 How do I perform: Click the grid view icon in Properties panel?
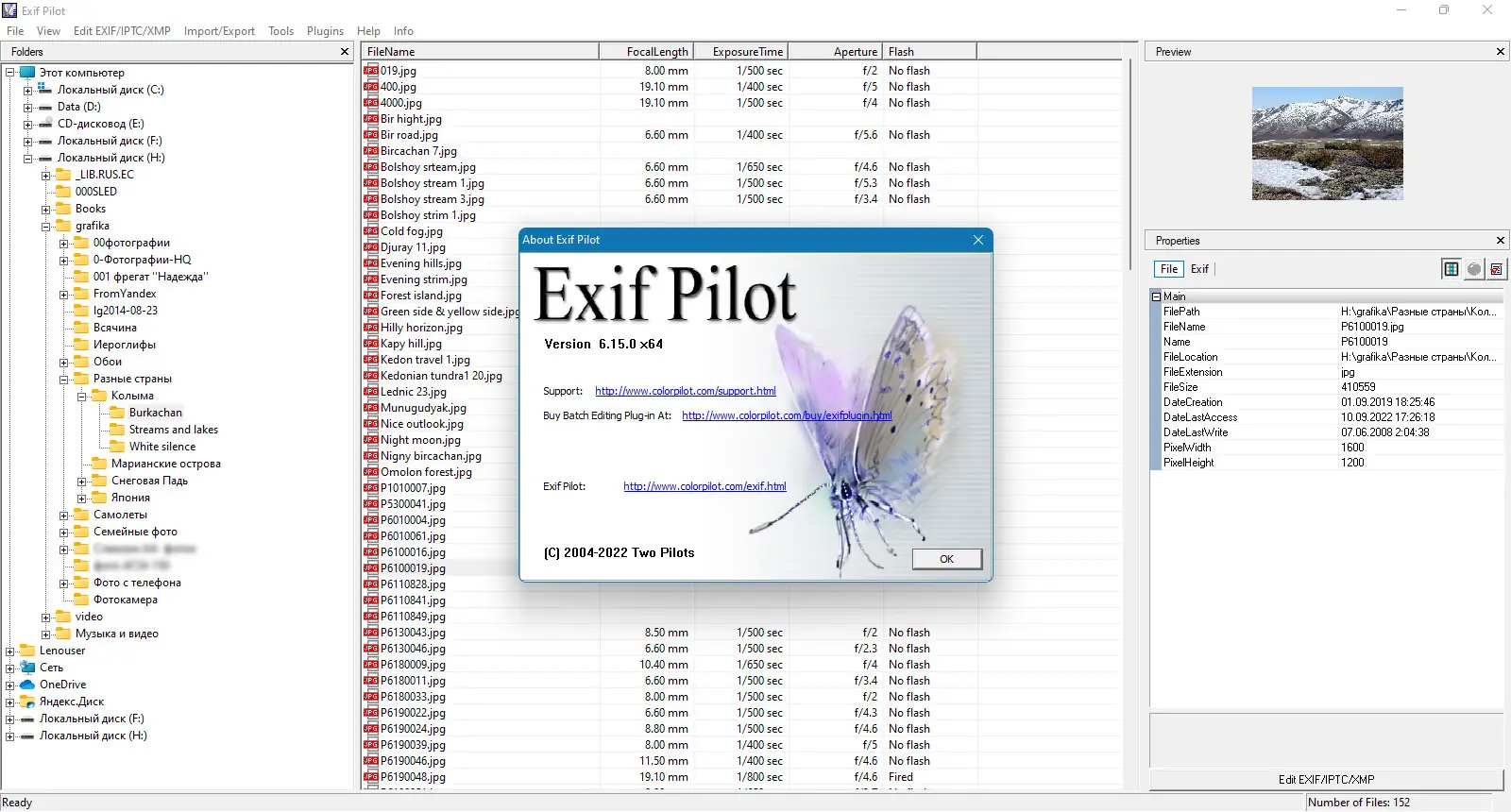(x=1452, y=269)
